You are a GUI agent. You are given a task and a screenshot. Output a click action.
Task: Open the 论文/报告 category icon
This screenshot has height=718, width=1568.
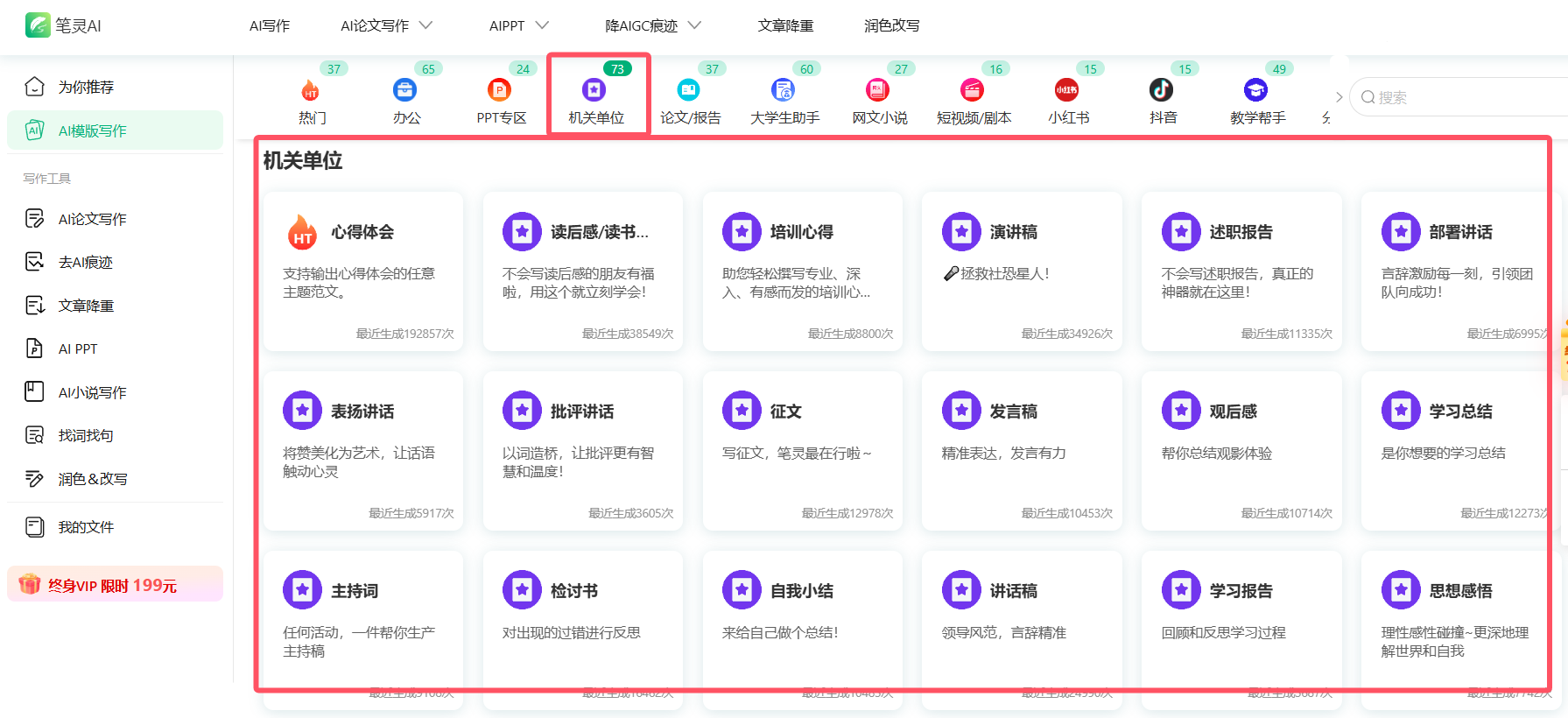(688, 90)
